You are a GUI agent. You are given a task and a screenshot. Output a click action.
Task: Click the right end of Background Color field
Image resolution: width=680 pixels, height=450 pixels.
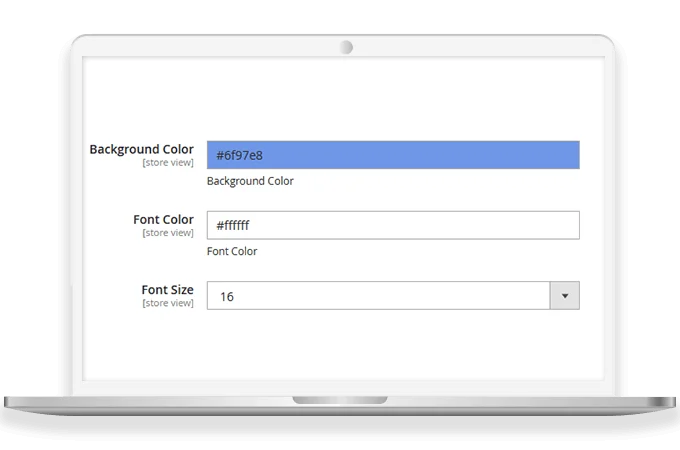click(x=560, y=155)
